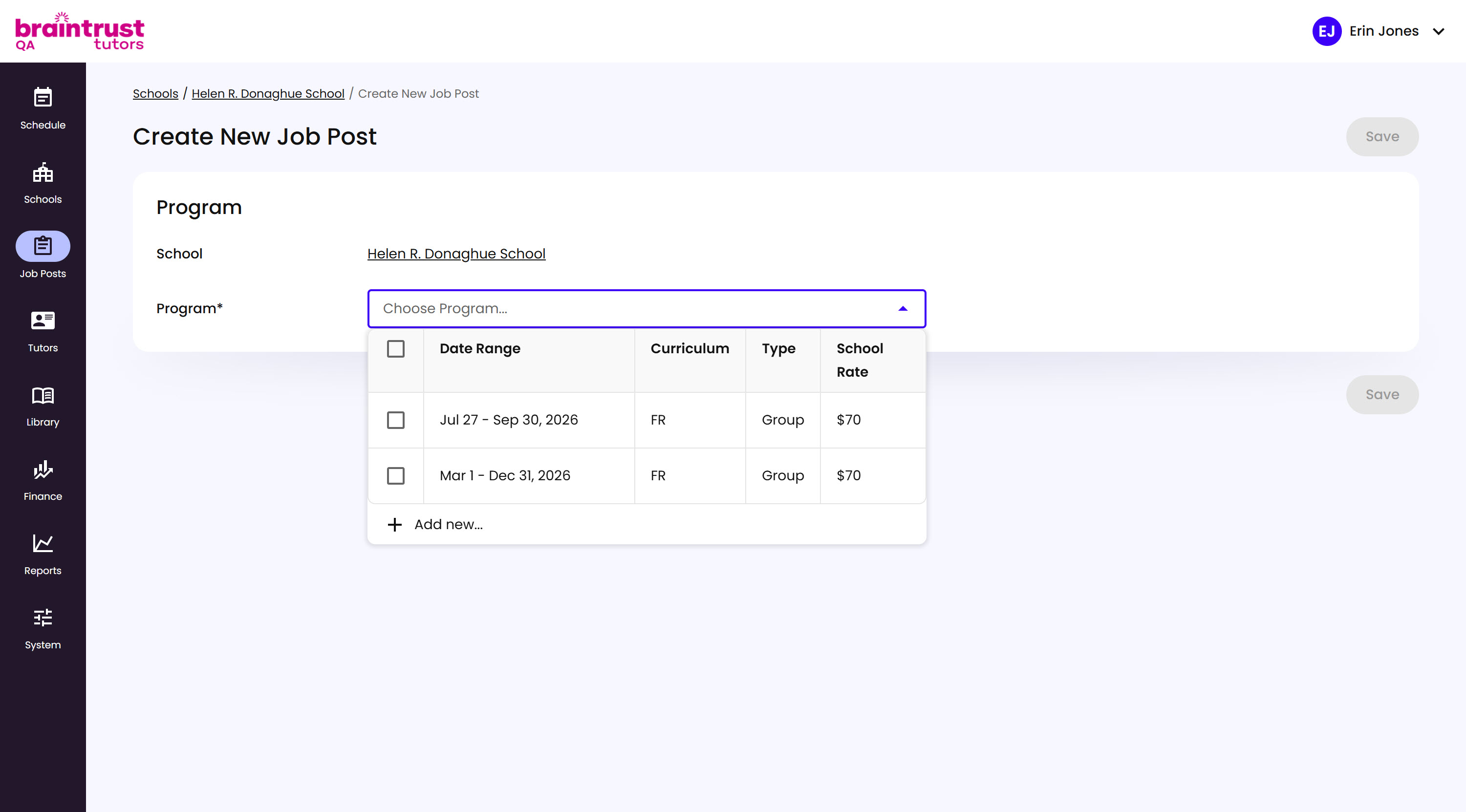Click the bottom Save button

tap(1382, 394)
